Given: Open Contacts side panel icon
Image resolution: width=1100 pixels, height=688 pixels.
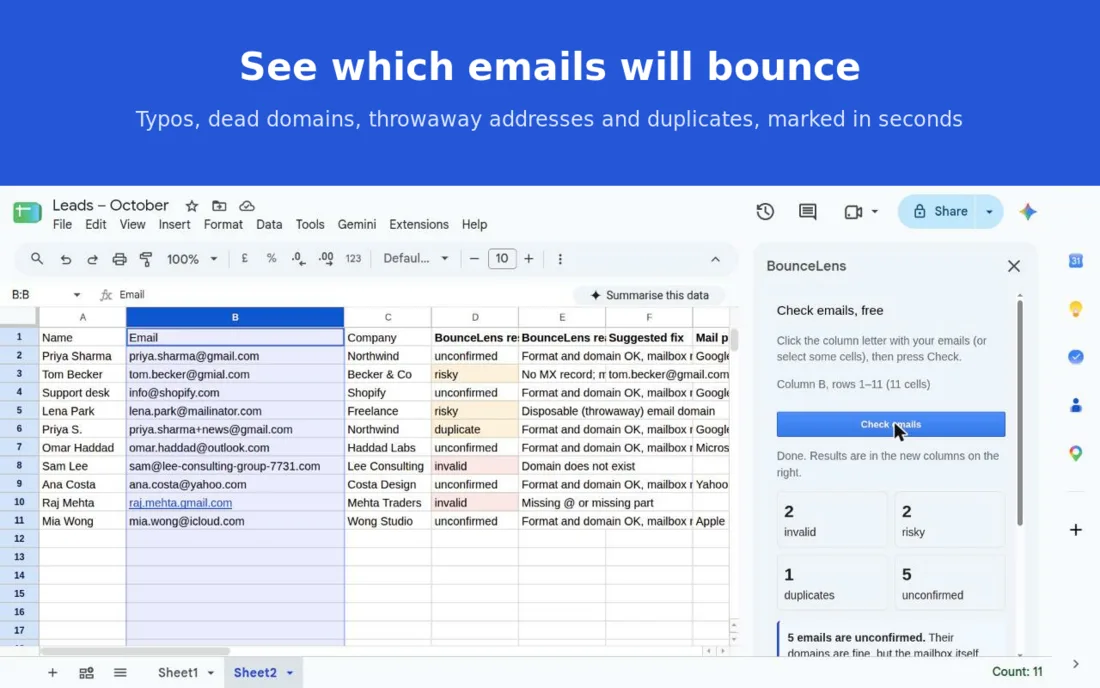Looking at the screenshot, I should pyautogui.click(x=1075, y=405).
